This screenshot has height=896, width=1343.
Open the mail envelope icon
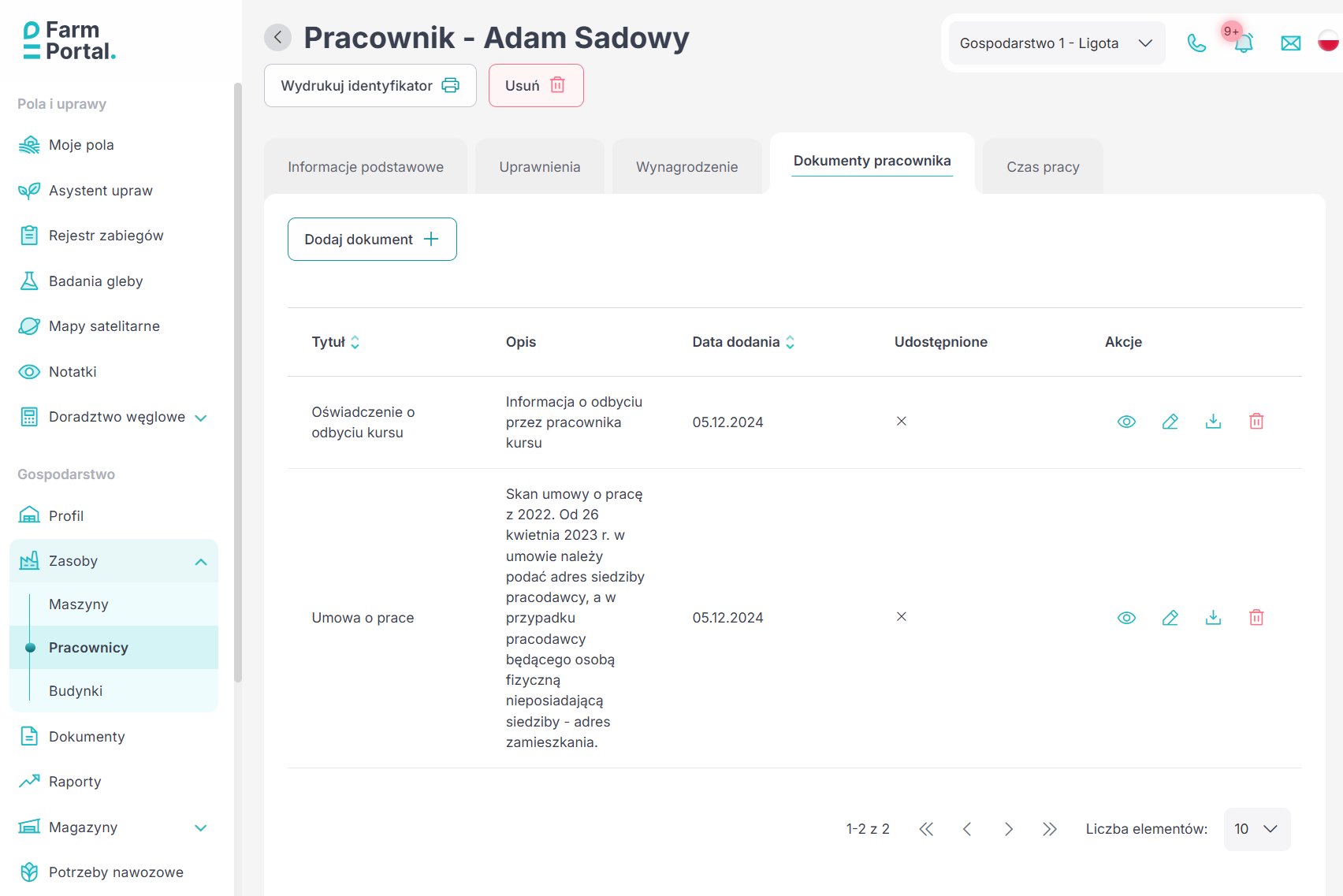(1290, 43)
